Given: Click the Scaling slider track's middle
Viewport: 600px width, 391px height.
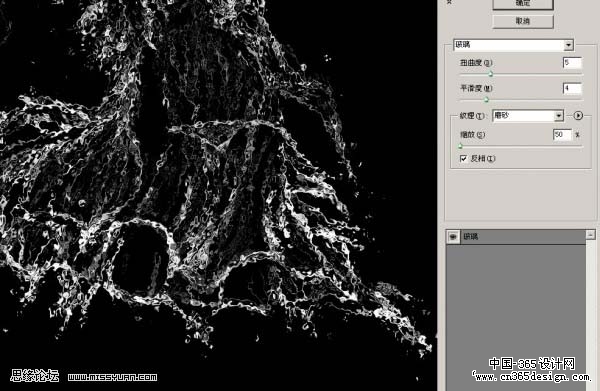Looking at the screenshot, I should (x=521, y=146).
